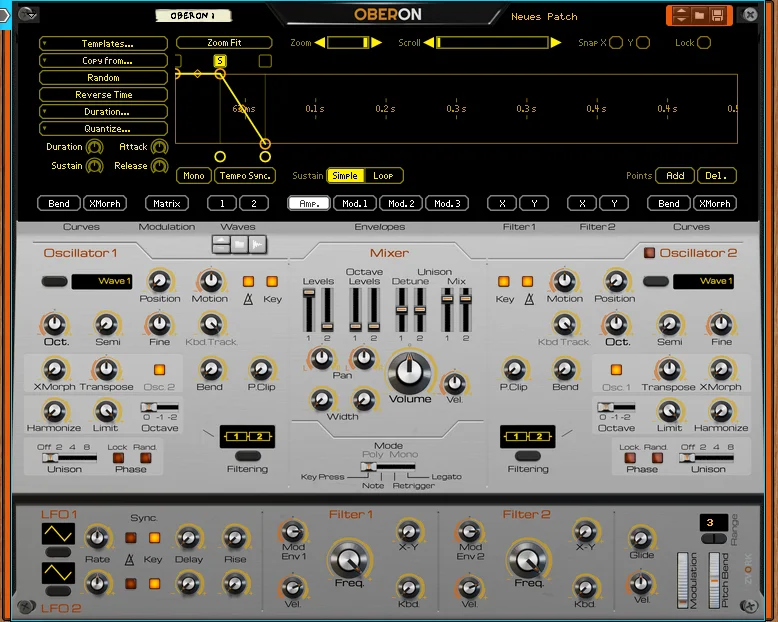Open the patch browser folder icon
The height and width of the screenshot is (622, 778).
click(x=699, y=15)
